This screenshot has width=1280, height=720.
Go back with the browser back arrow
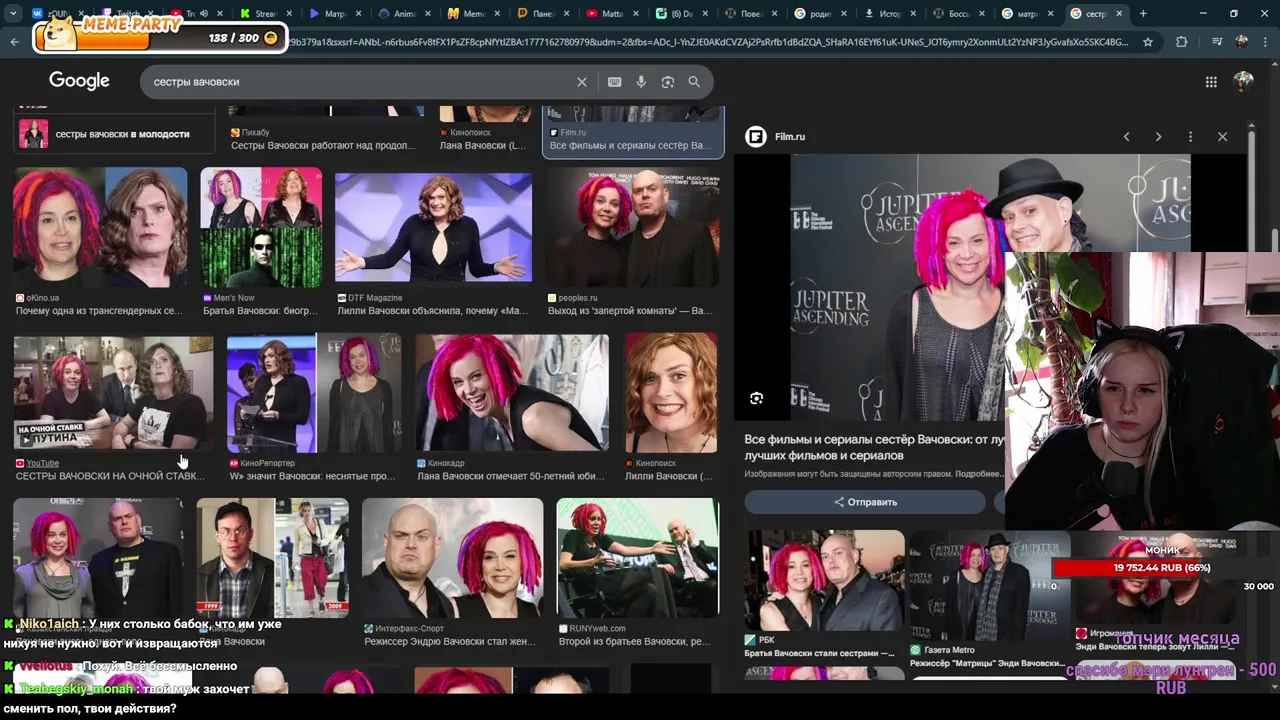point(14,42)
